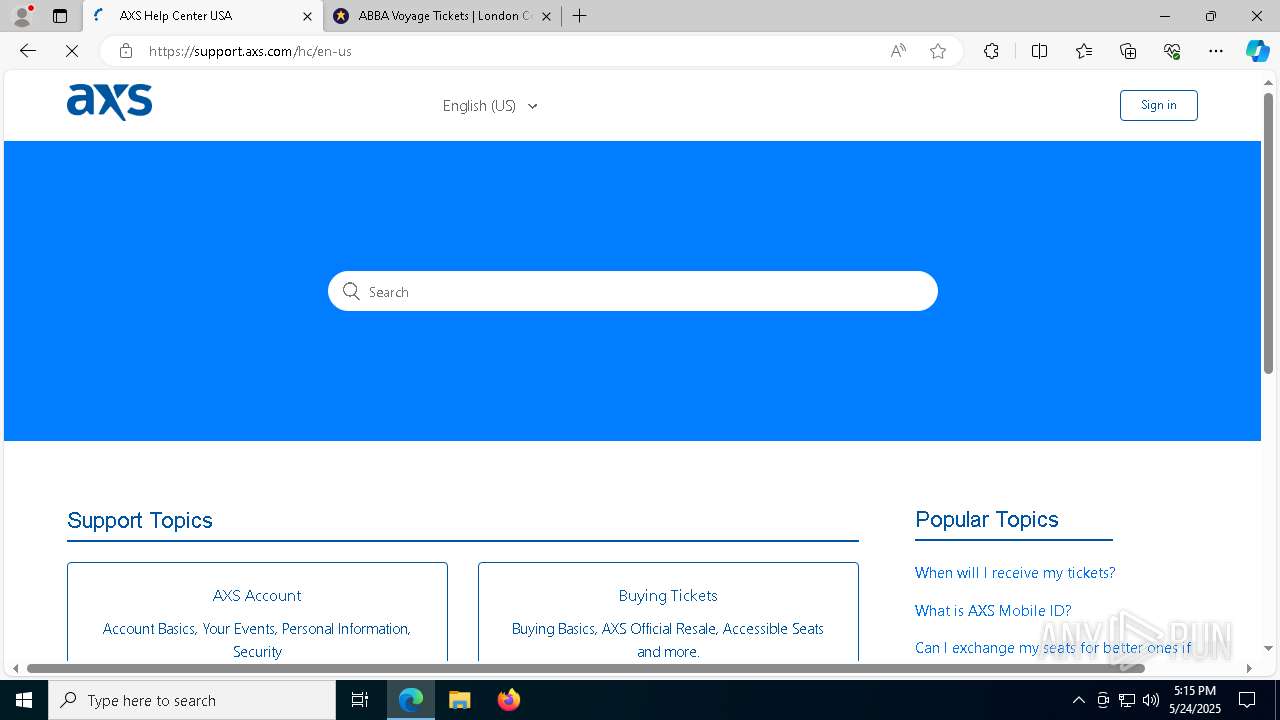Click the Popular Topics heading
This screenshot has width=1280, height=720.
(x=987, y=519)
